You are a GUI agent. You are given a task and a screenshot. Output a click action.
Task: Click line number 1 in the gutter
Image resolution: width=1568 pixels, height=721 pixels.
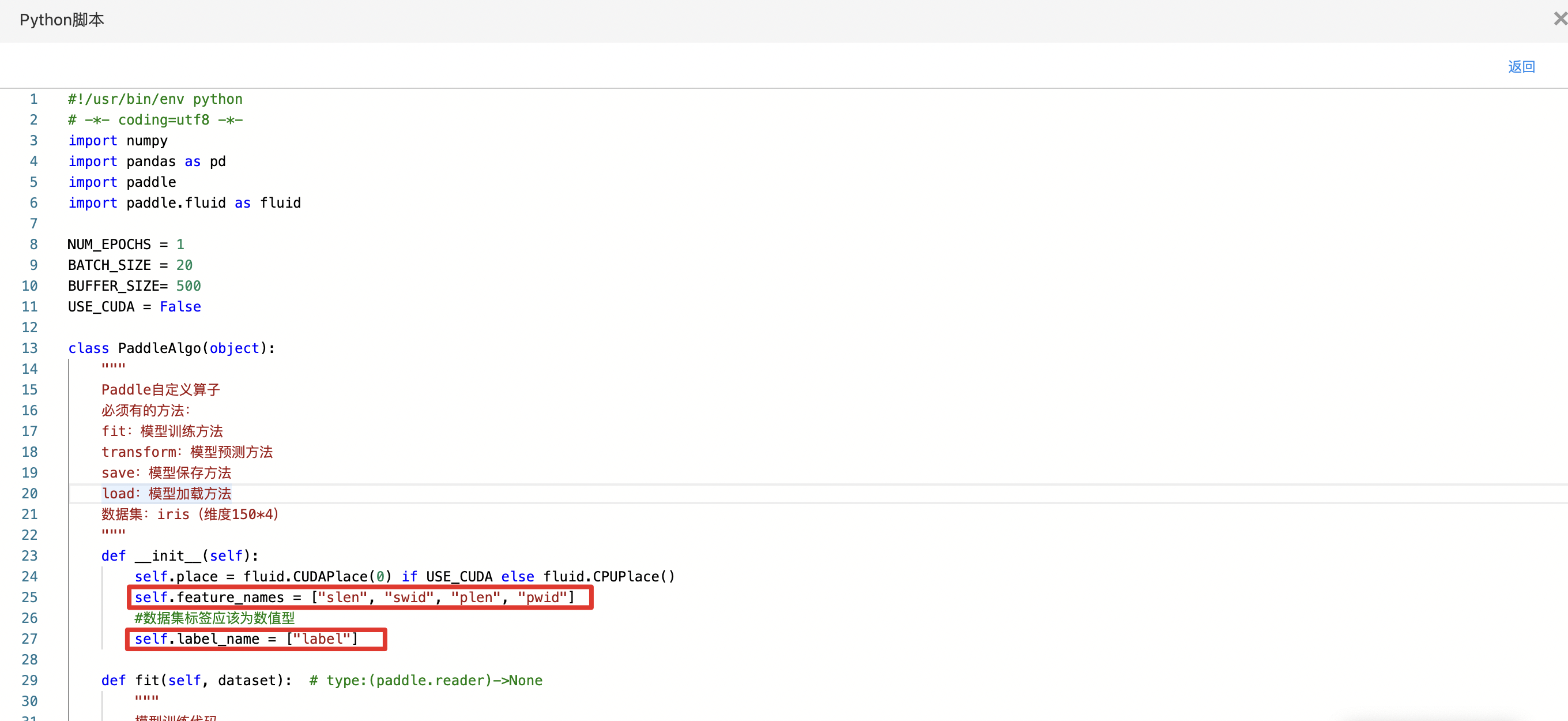coord(33,99)
